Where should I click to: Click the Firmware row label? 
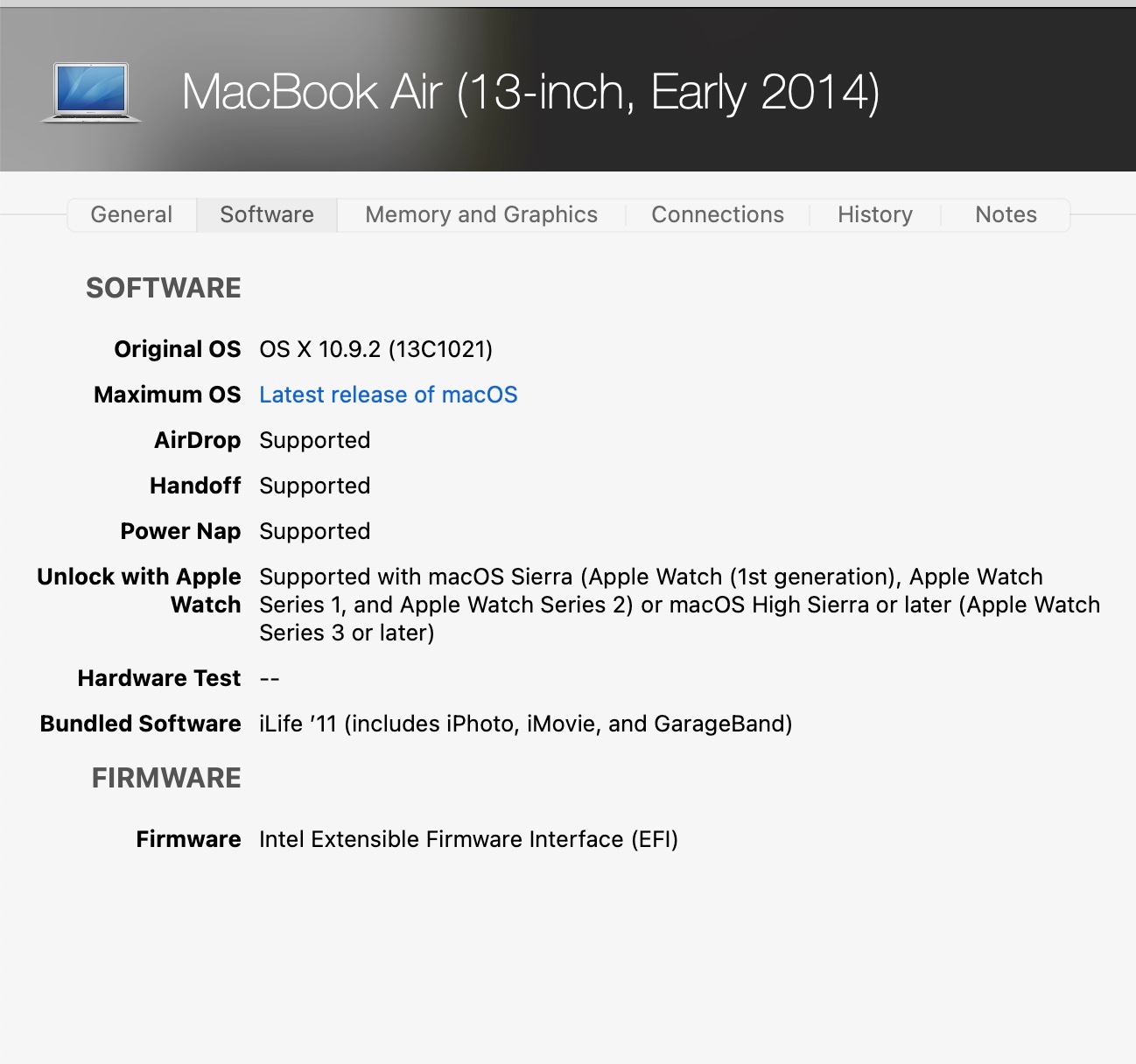pos(188,839)
